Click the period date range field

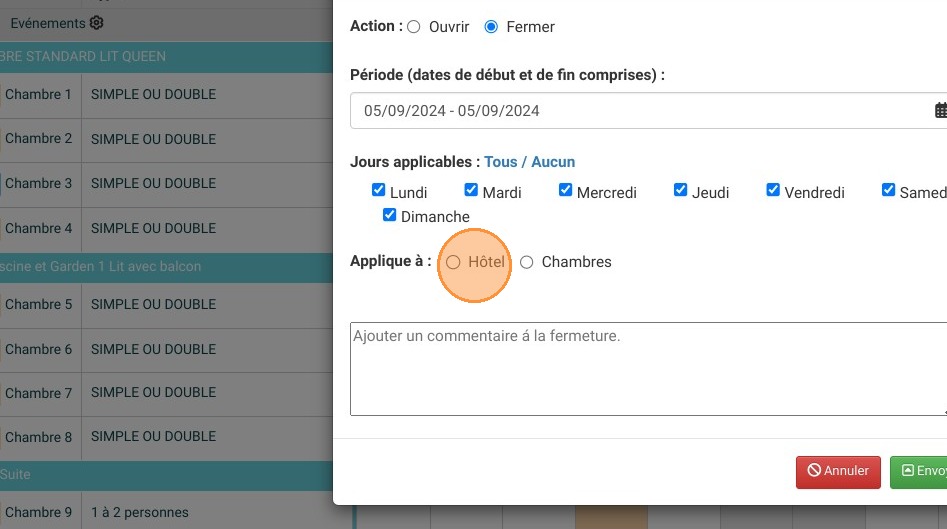click(x=648, y=111)
